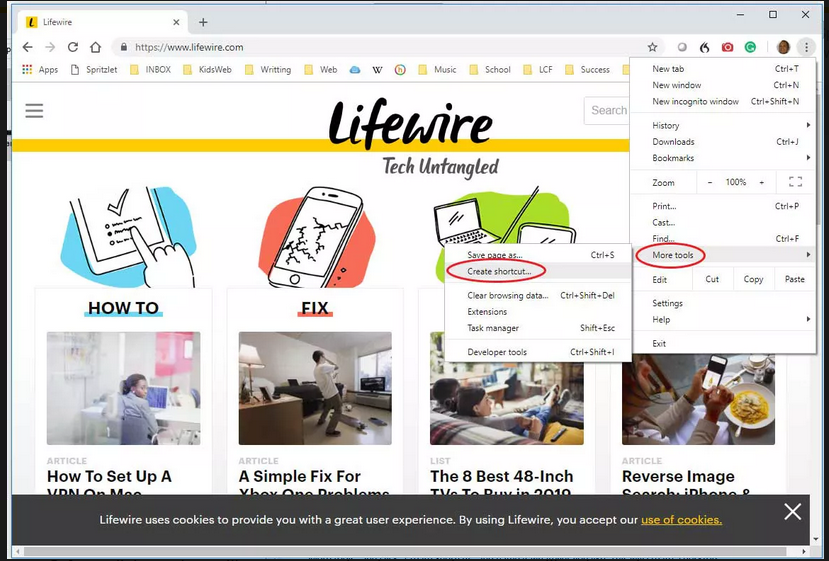Close the cookie notice banner

(x=793, y=511)
